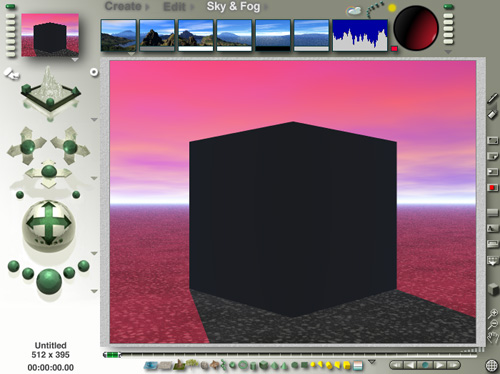Open the Create palette

pos(123,6)
